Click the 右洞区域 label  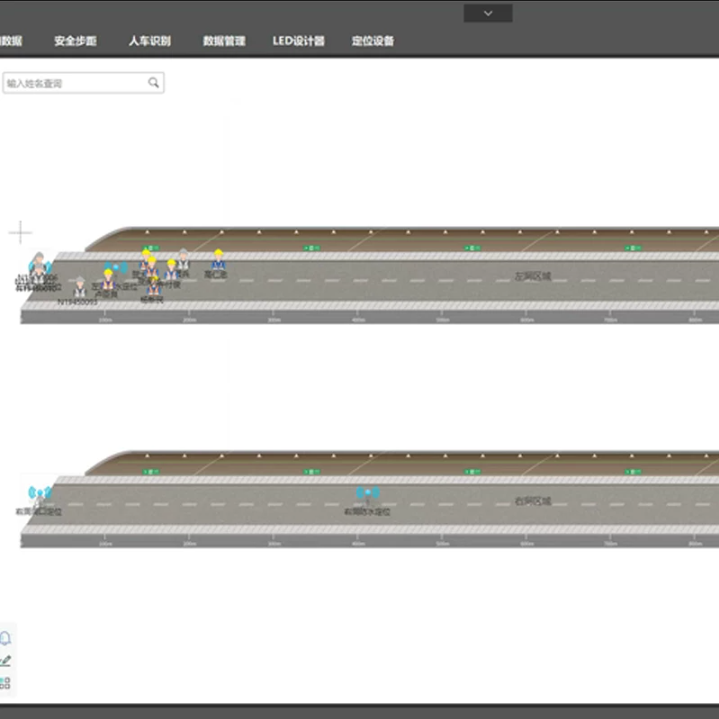pos(532,501)
